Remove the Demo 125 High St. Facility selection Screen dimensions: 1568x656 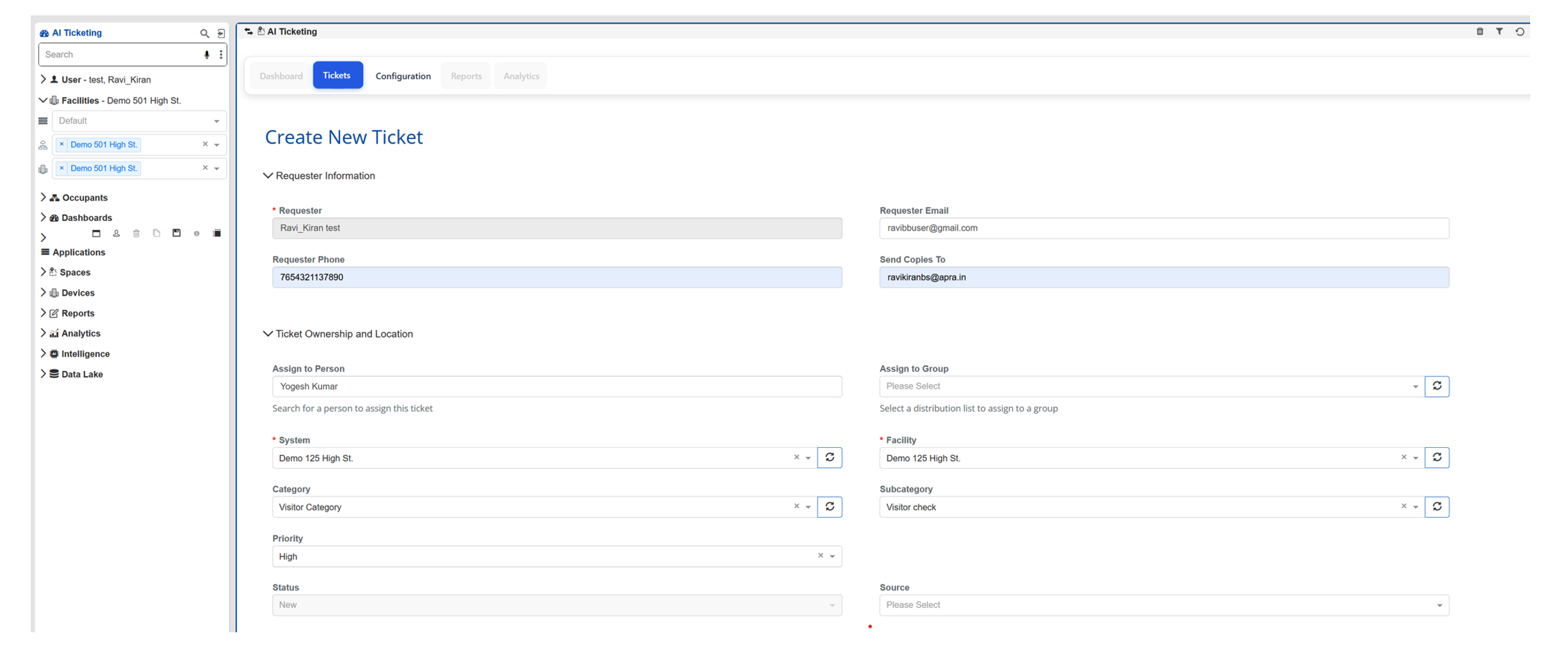[1403, 457]
